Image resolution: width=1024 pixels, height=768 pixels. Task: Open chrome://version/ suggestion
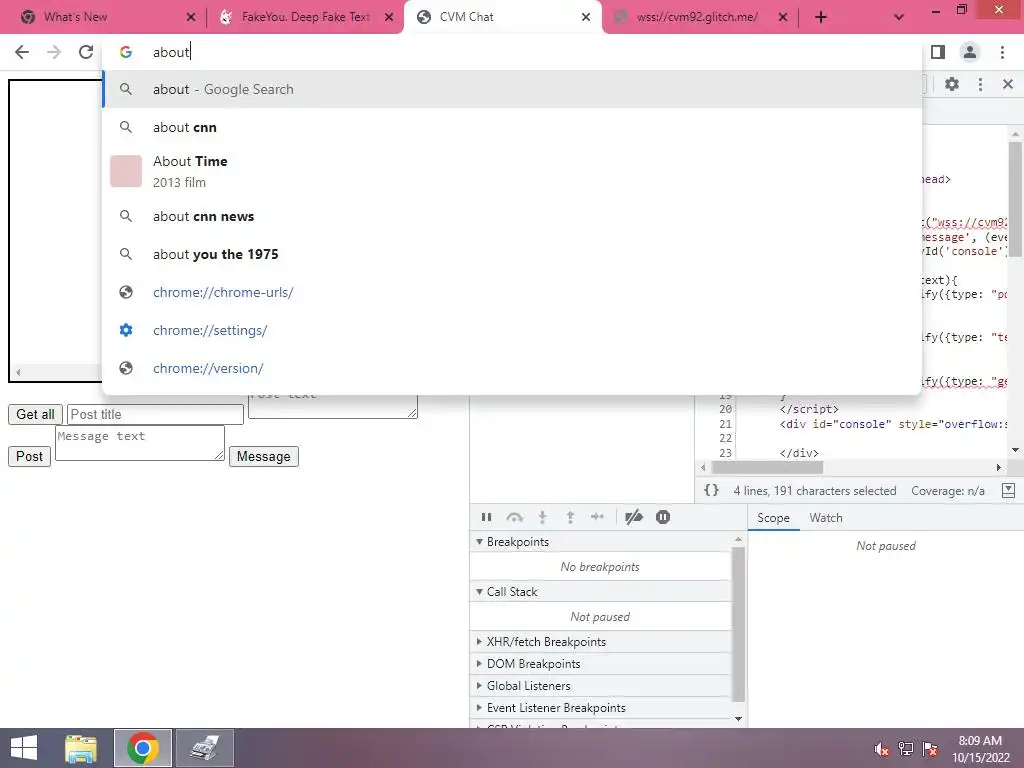click(x=512, y=368)
